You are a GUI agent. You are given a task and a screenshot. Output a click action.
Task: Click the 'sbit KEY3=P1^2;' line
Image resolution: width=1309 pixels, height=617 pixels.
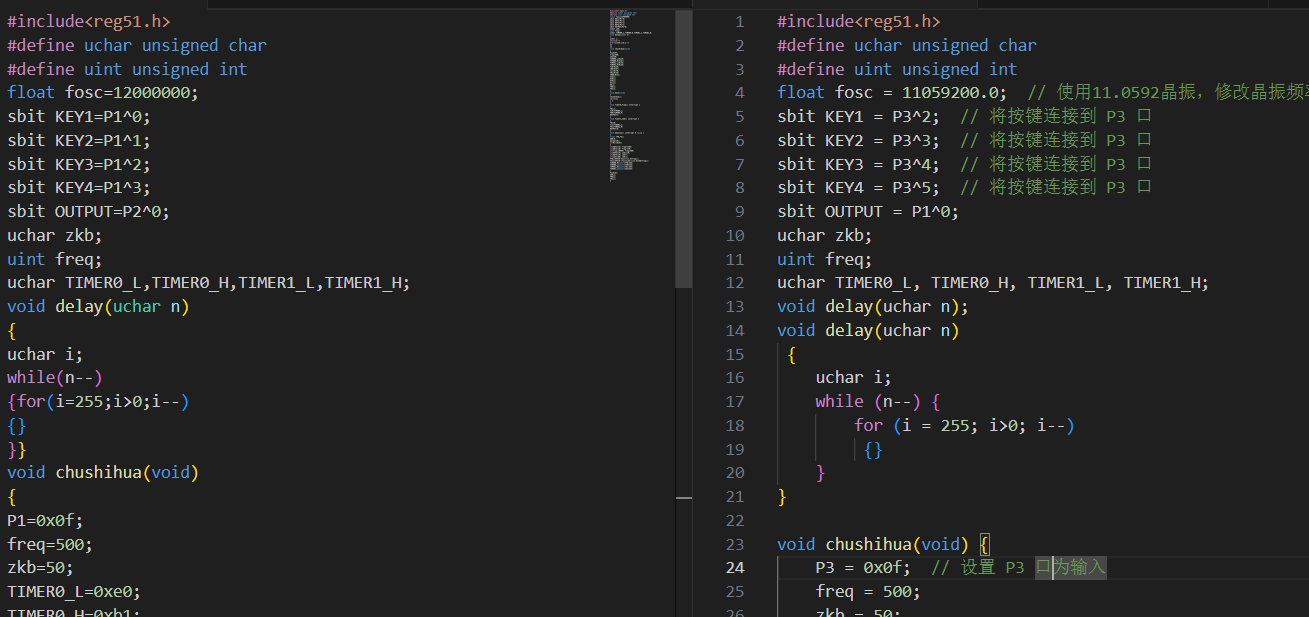click(x=79, y=164)
